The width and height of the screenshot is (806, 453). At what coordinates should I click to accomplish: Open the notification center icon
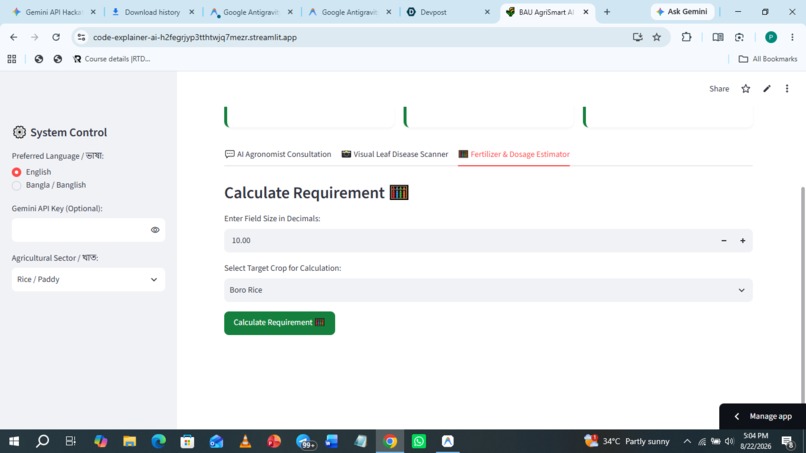pos(787,441)
